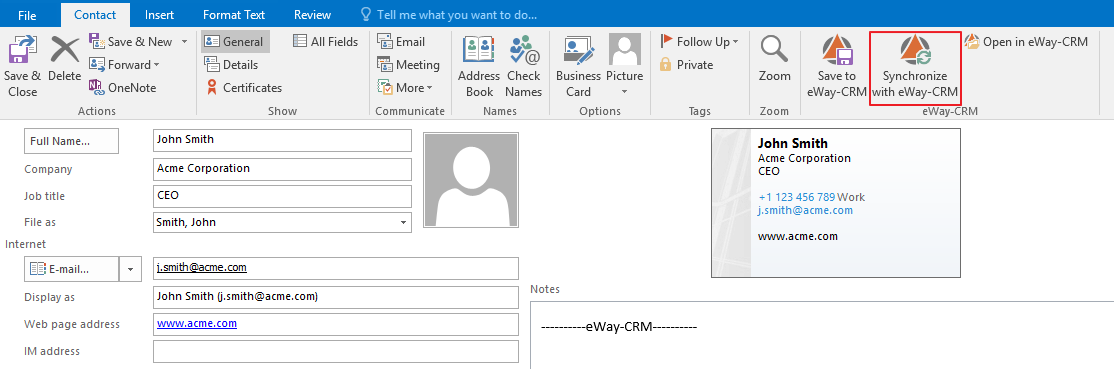Click the email link on business card

(x=805, y=210)
